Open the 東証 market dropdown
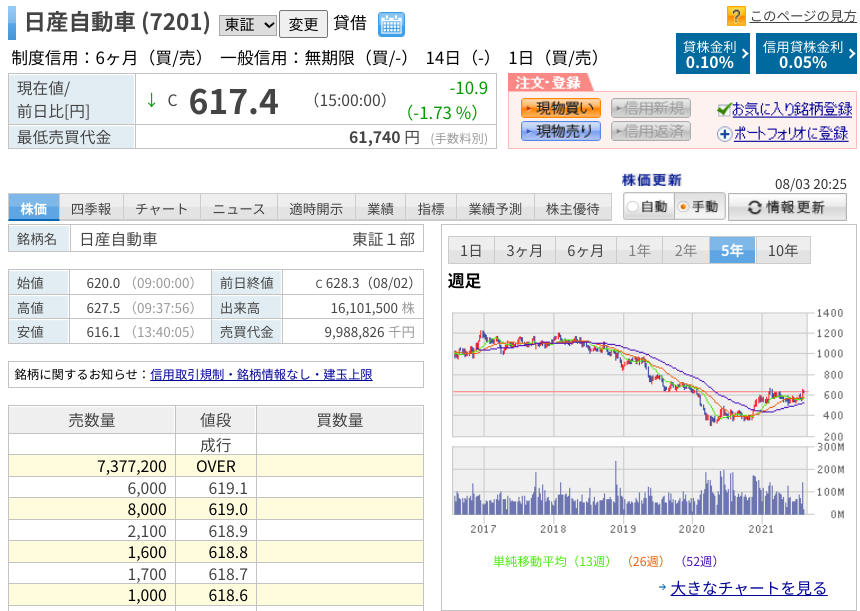 click(x=247, y=25)
